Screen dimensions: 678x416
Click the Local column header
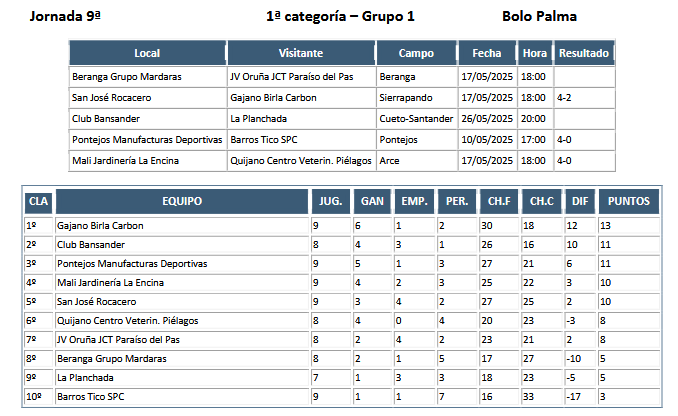pos(147,53)
